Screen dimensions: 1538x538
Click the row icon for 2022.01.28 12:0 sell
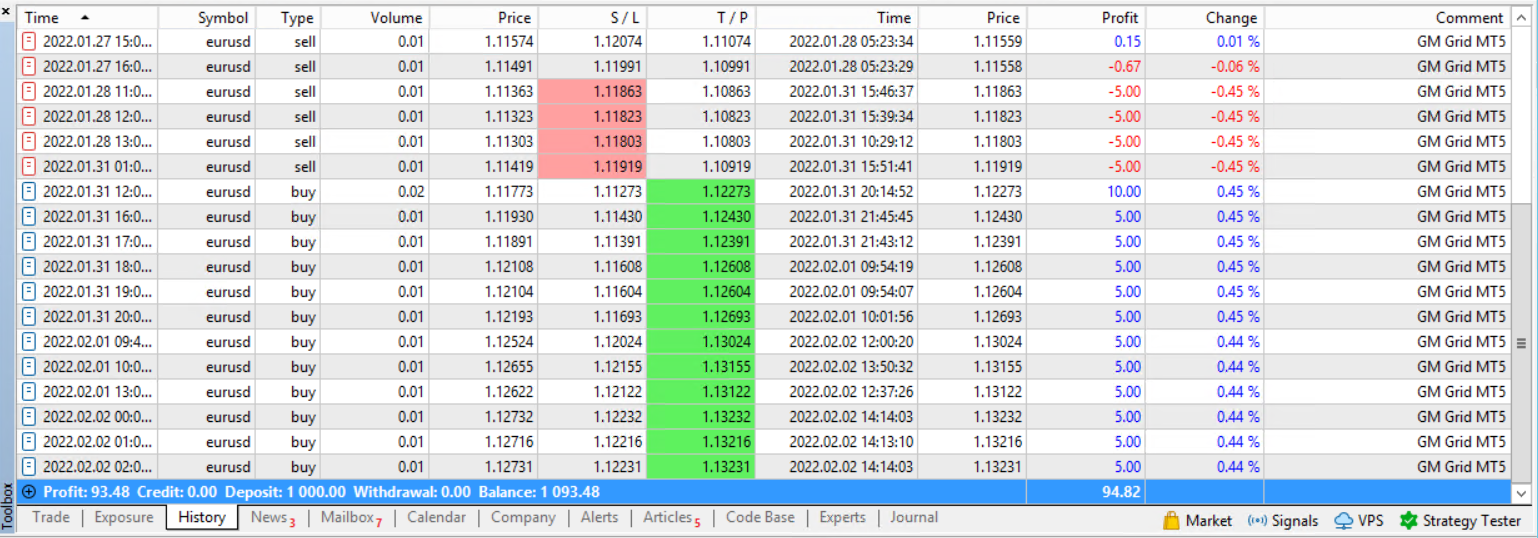click(29, 117)
